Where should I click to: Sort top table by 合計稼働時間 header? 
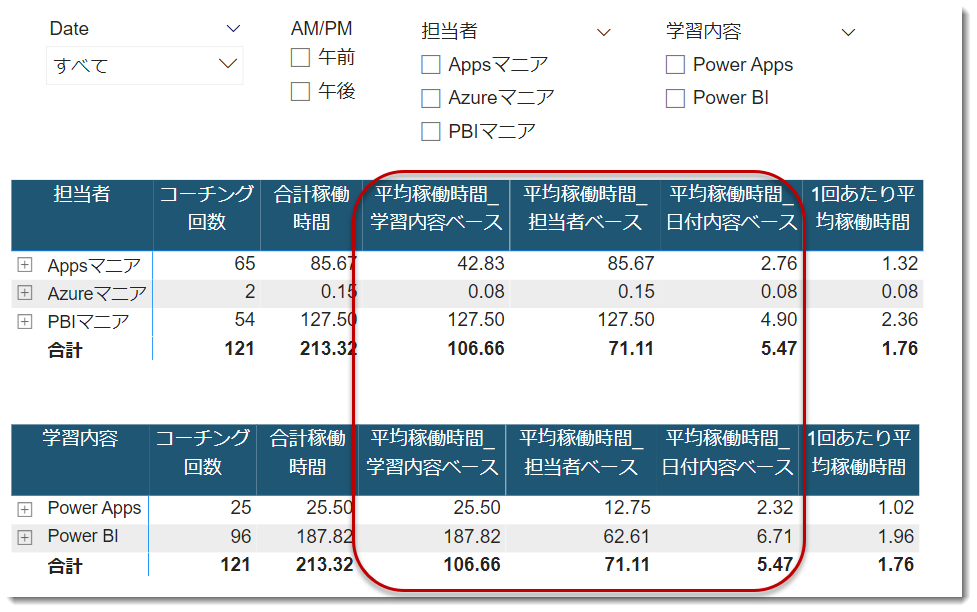[x=311, y=216]
